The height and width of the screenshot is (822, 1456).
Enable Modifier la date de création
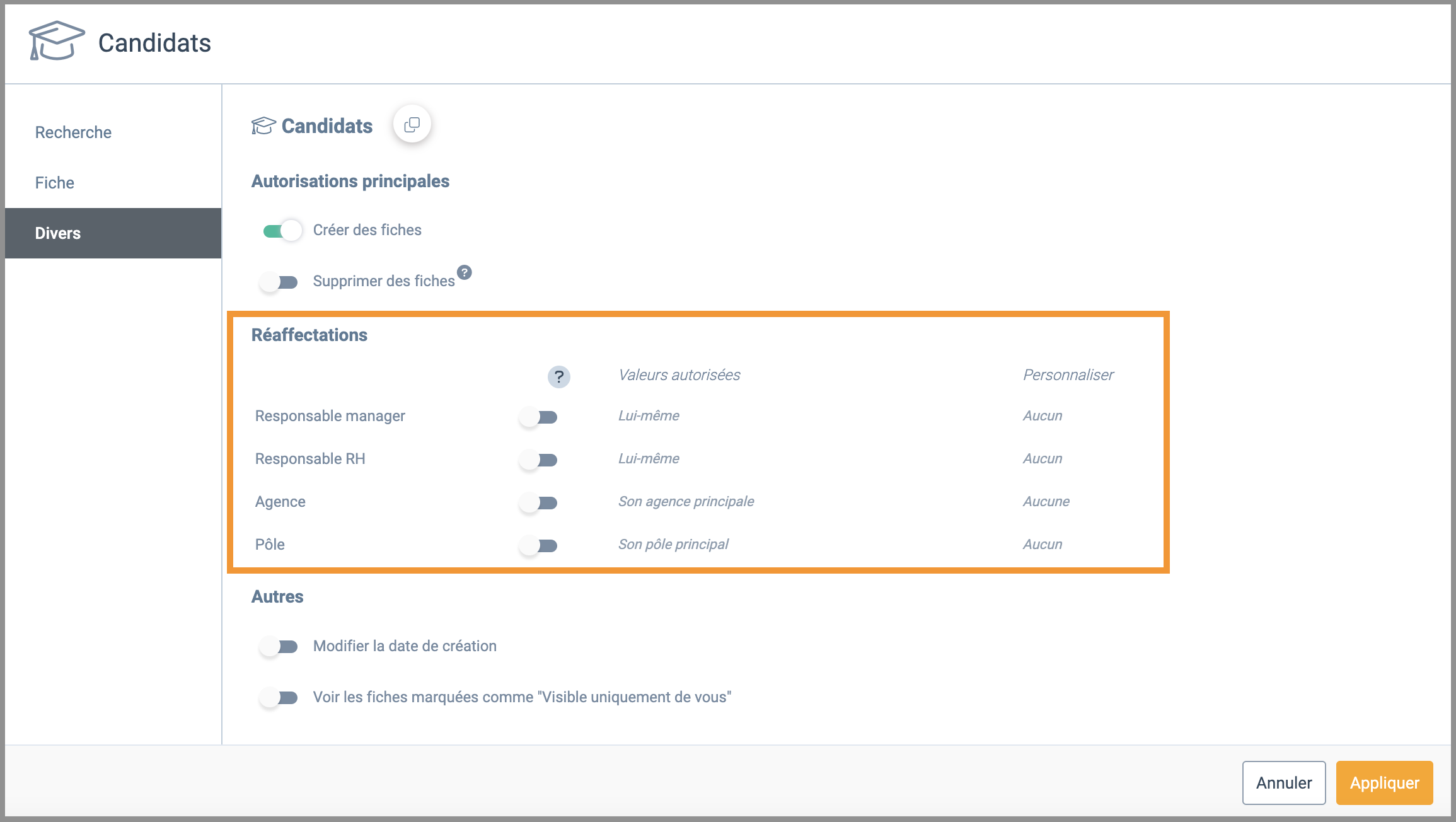[x=279, y=646]
